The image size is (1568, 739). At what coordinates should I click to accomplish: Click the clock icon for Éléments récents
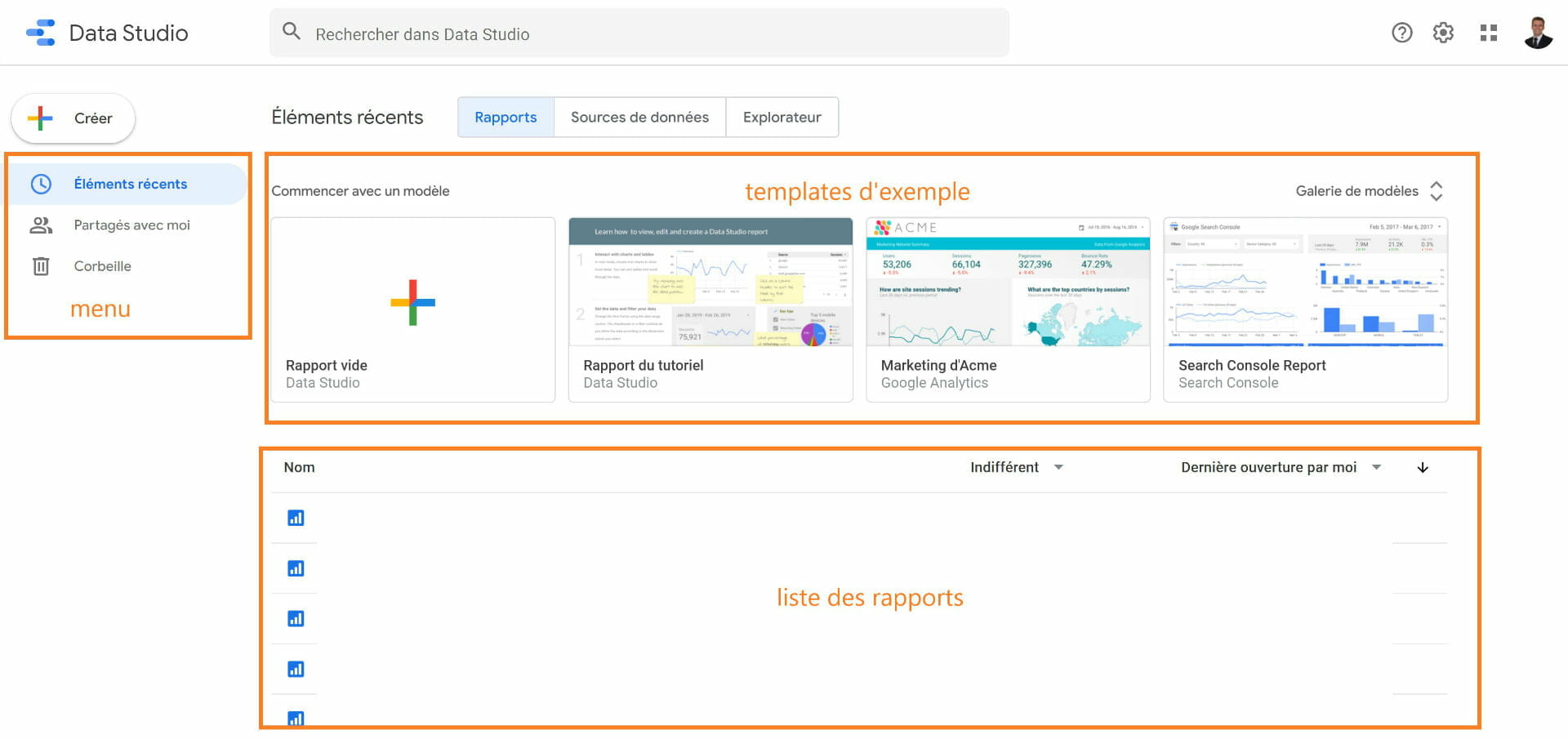click(x=41, y=184)
